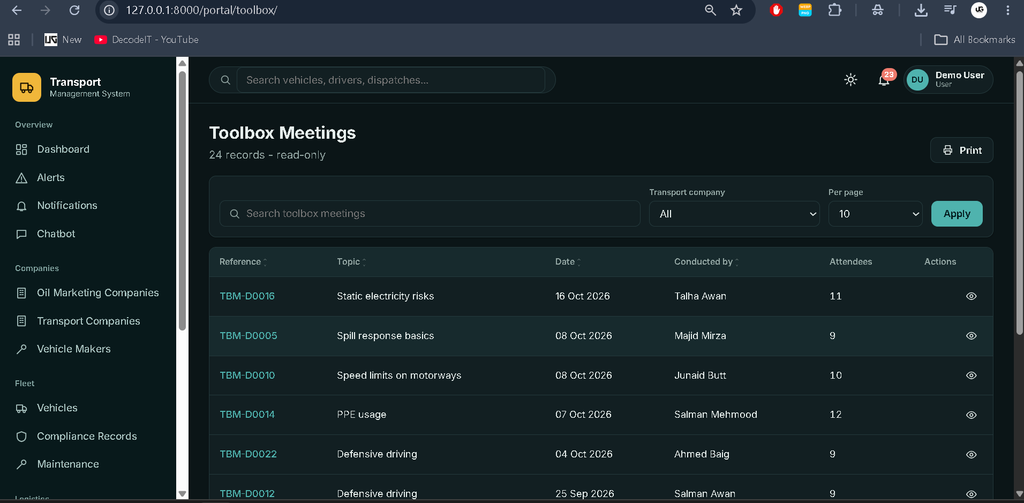
Task: Open Notifications in the sidebar
Action: (67, 205)
